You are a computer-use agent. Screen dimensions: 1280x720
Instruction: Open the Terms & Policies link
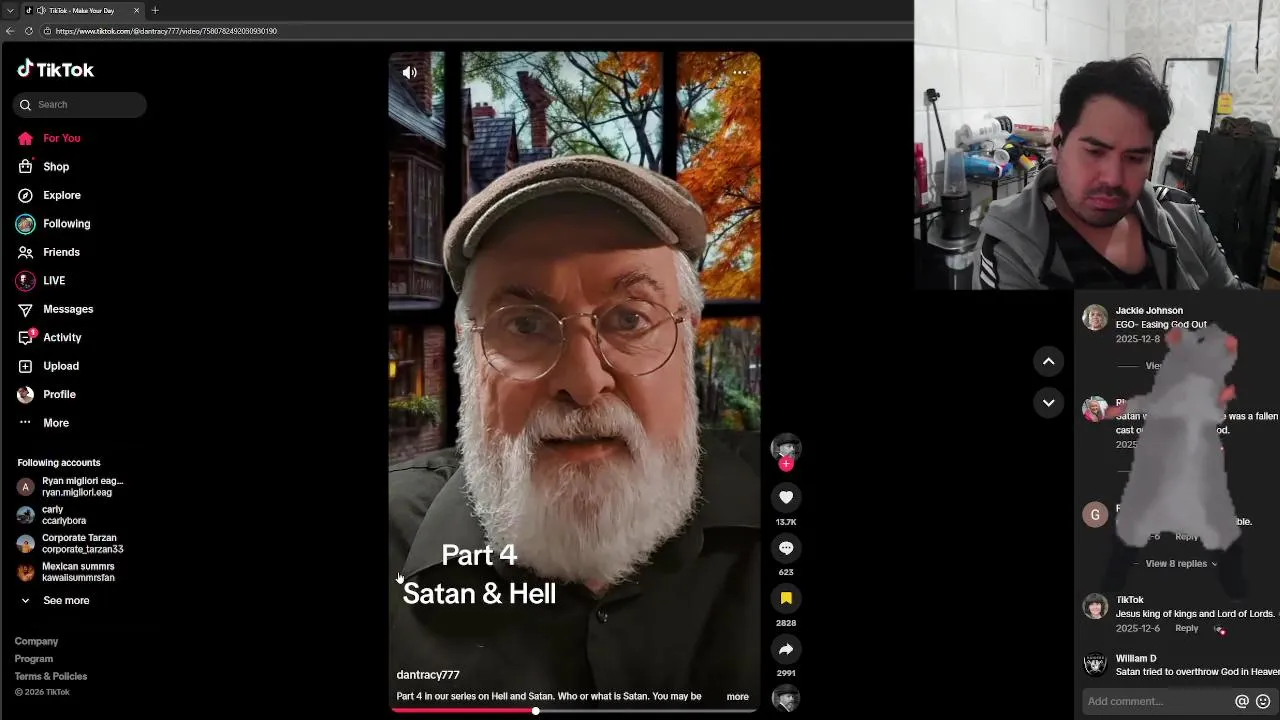click(x=51, y=676)
